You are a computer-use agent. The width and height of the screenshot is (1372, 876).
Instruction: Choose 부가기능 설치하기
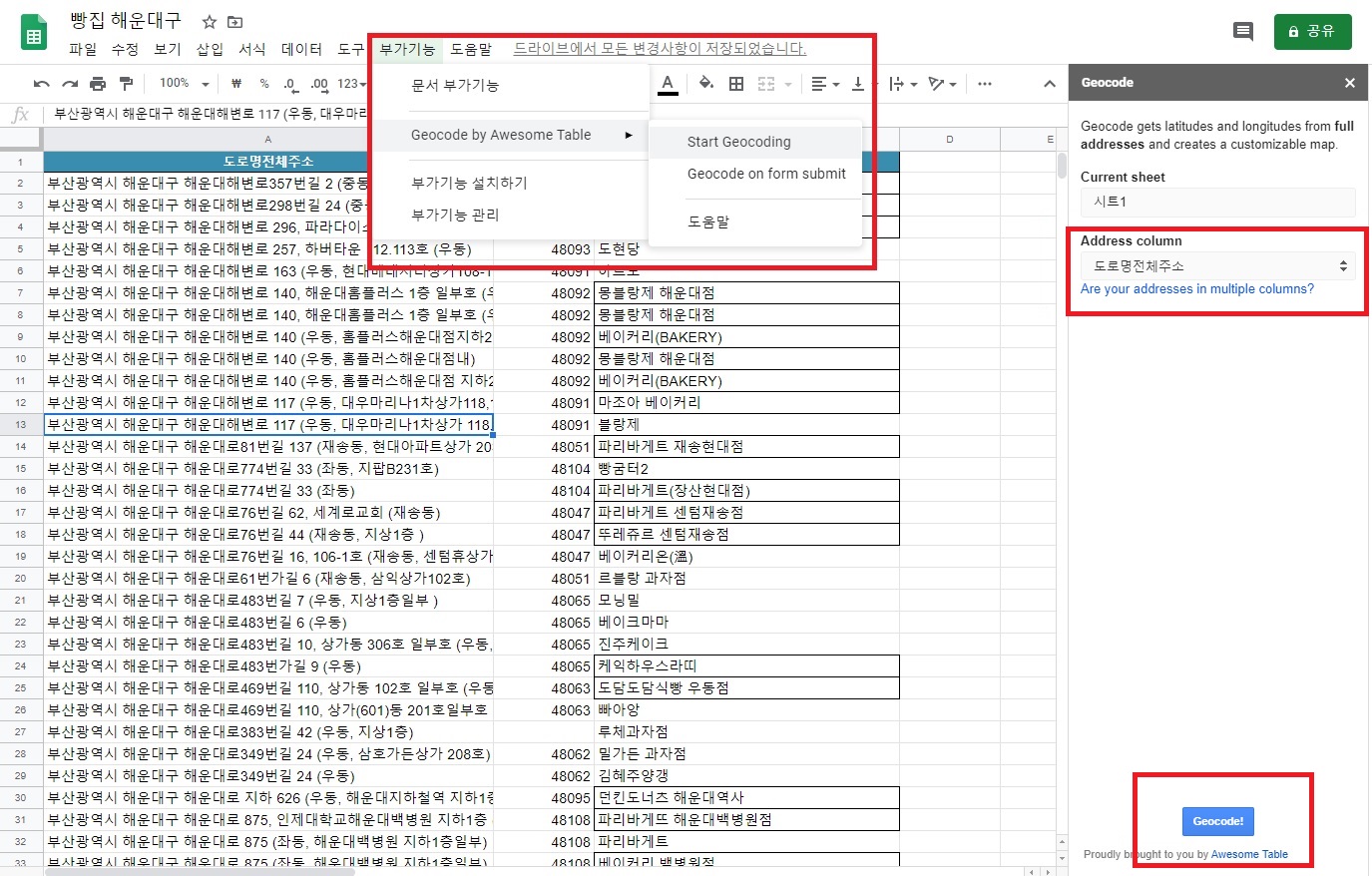(509, 183)
